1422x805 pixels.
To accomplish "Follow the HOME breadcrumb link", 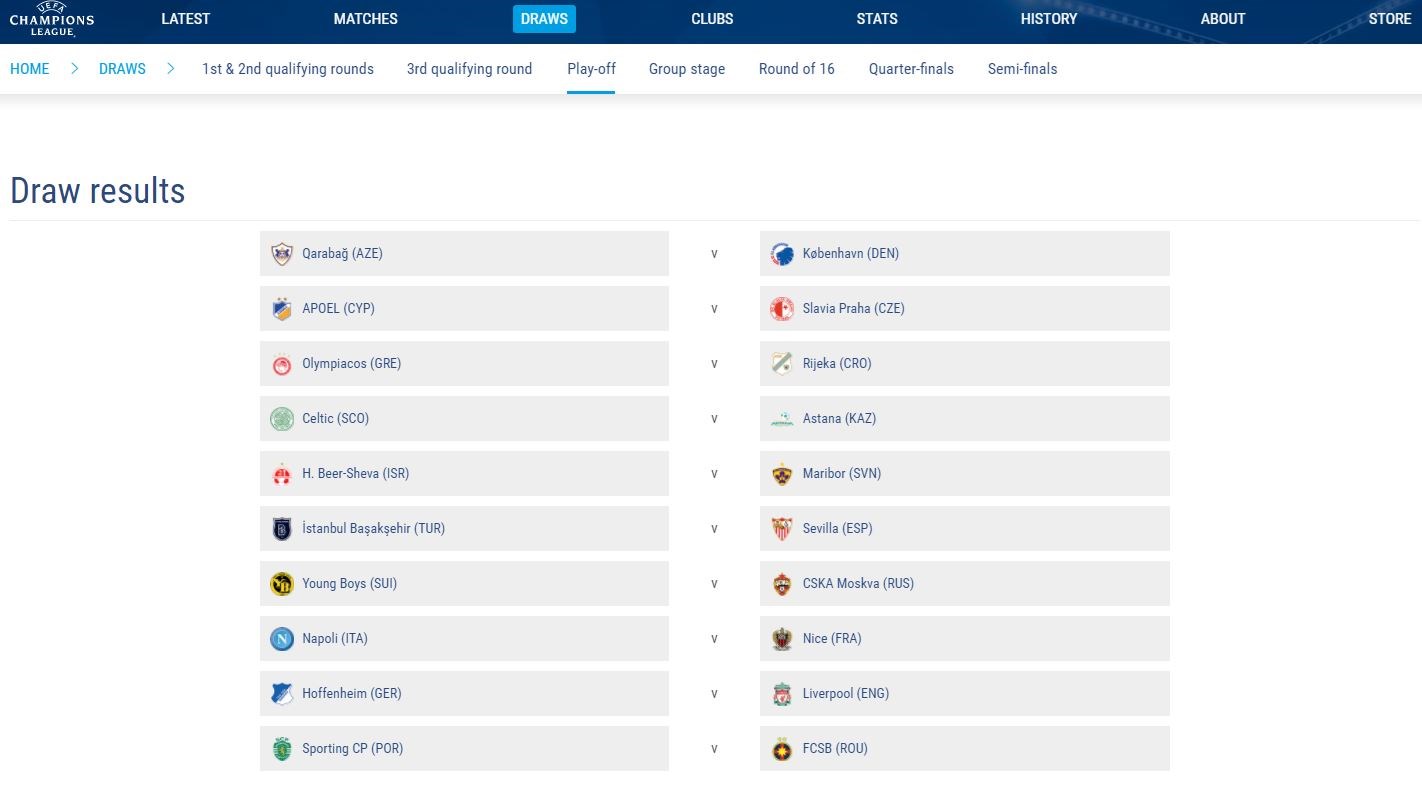I will tap(30, 69).
